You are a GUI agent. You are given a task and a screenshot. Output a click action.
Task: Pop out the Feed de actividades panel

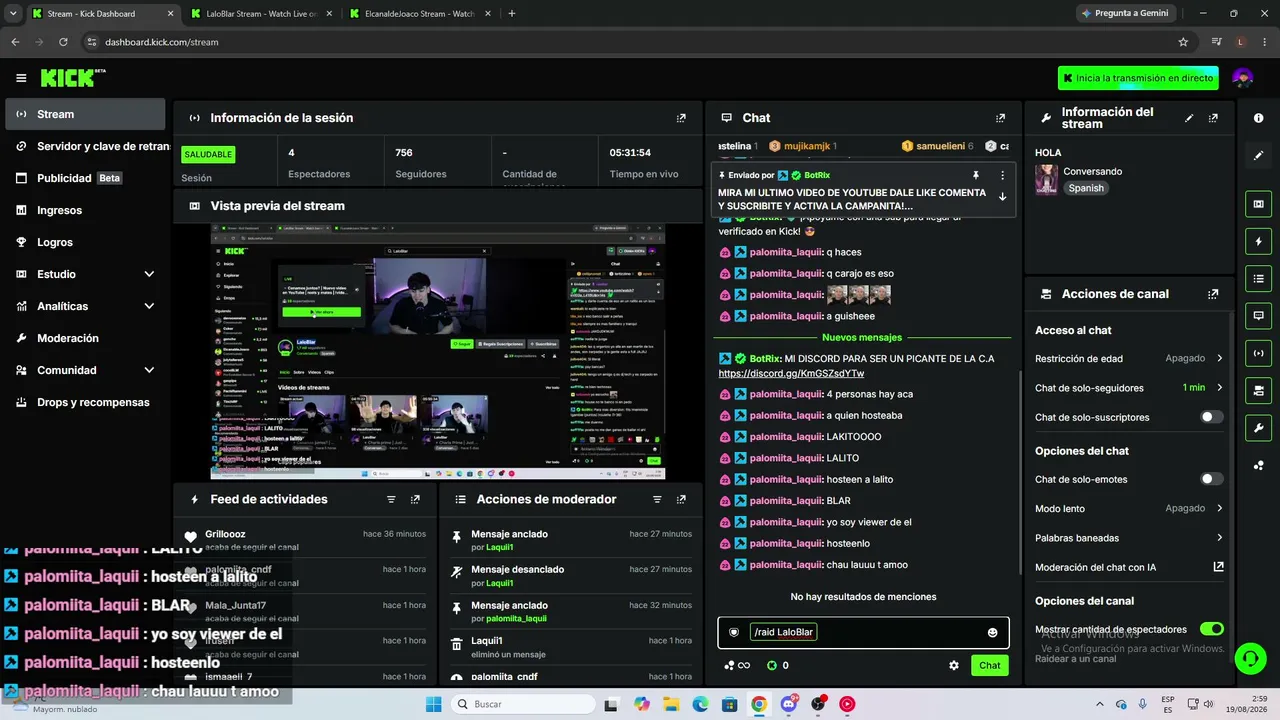pos(415,499)
